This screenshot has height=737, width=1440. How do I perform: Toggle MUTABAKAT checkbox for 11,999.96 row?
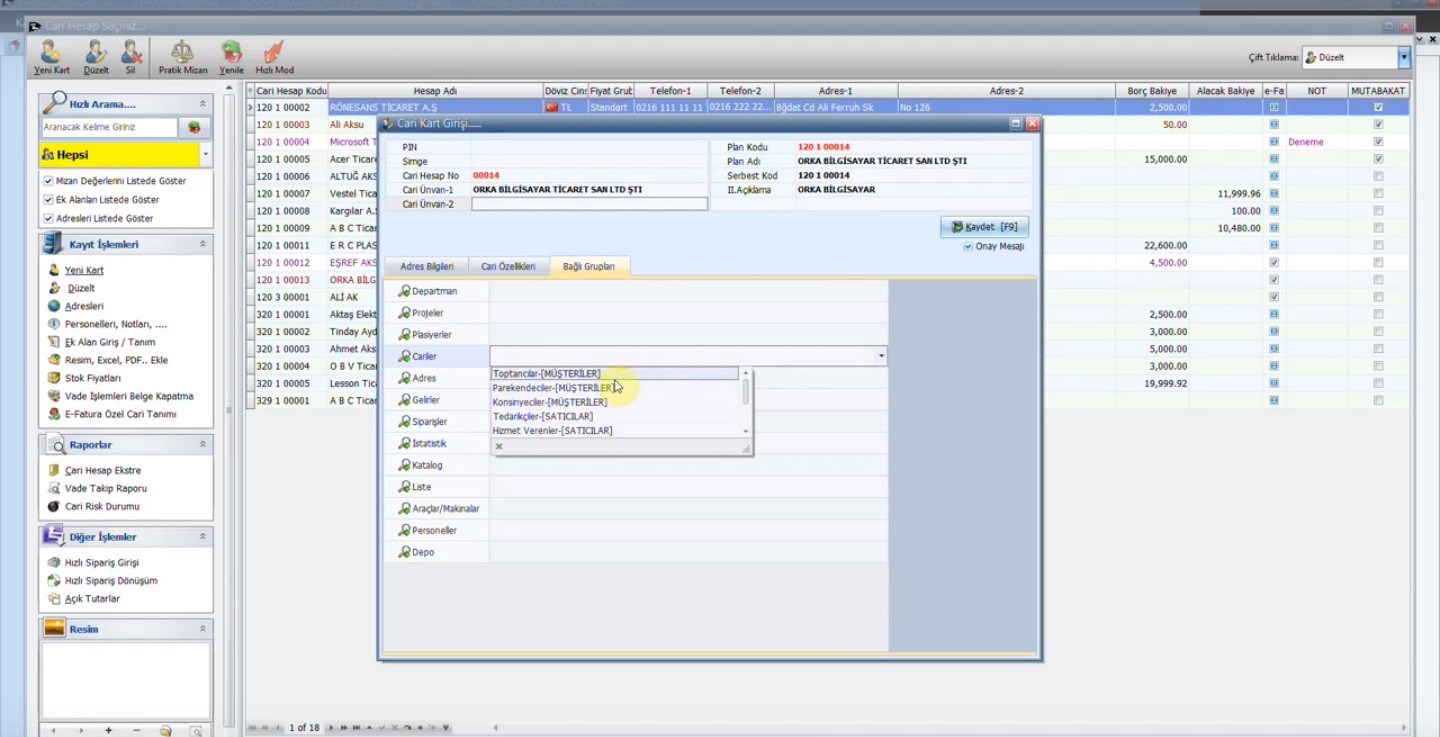(x=1378, y=193)
